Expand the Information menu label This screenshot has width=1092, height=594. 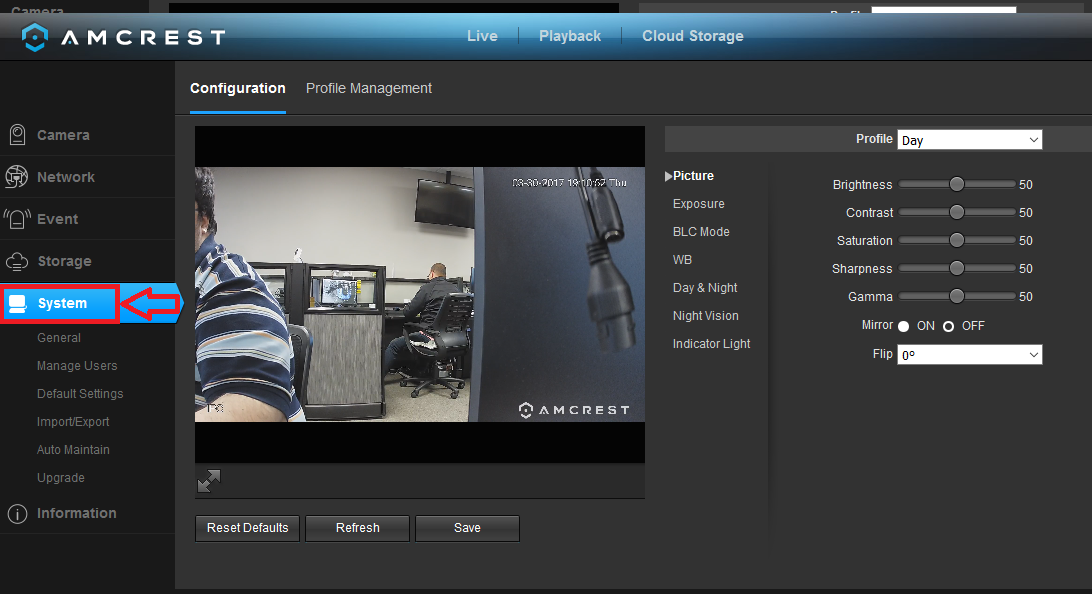tap(77, 513)
